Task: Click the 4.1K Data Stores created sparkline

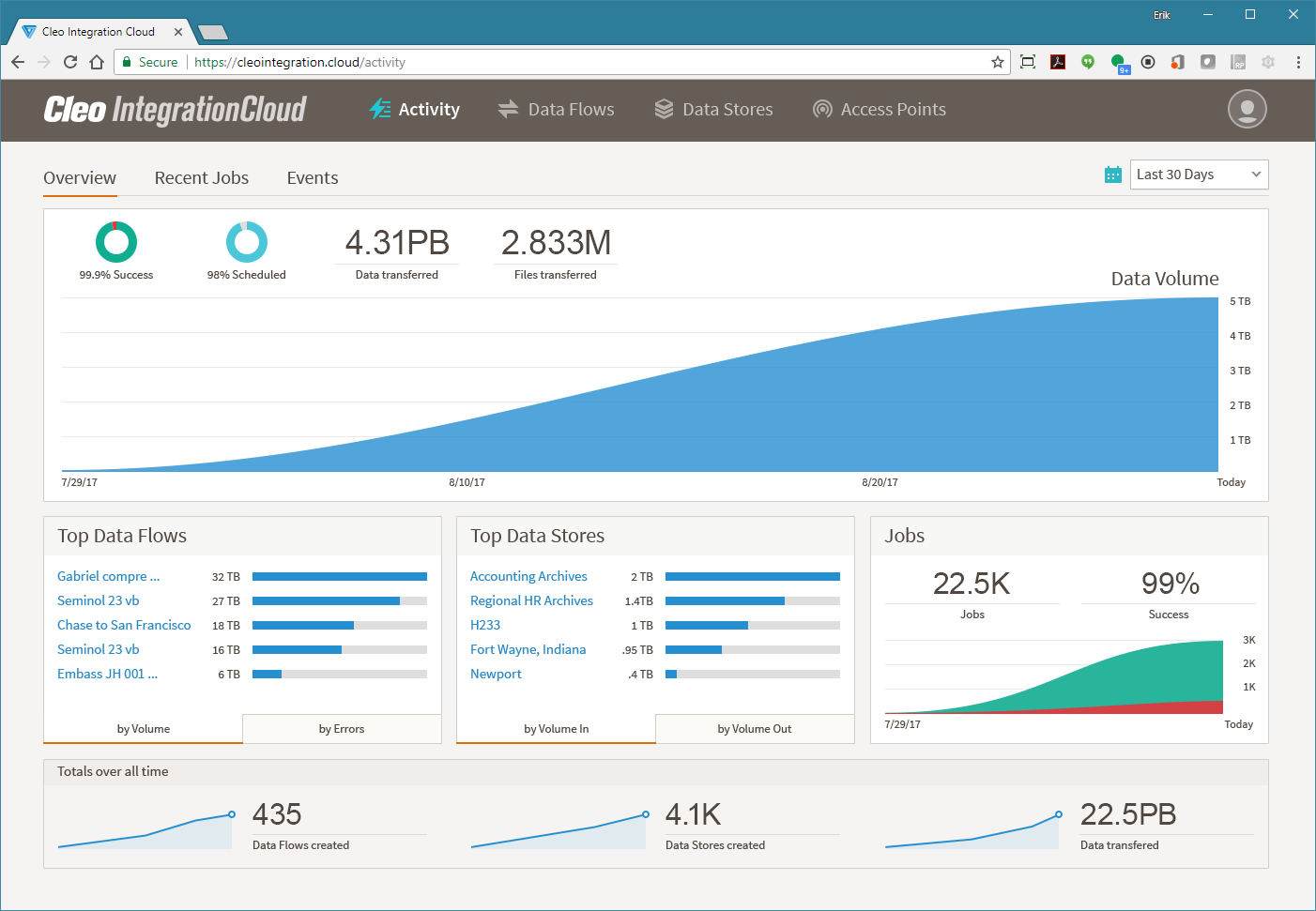Action: (x=559, y=830)
